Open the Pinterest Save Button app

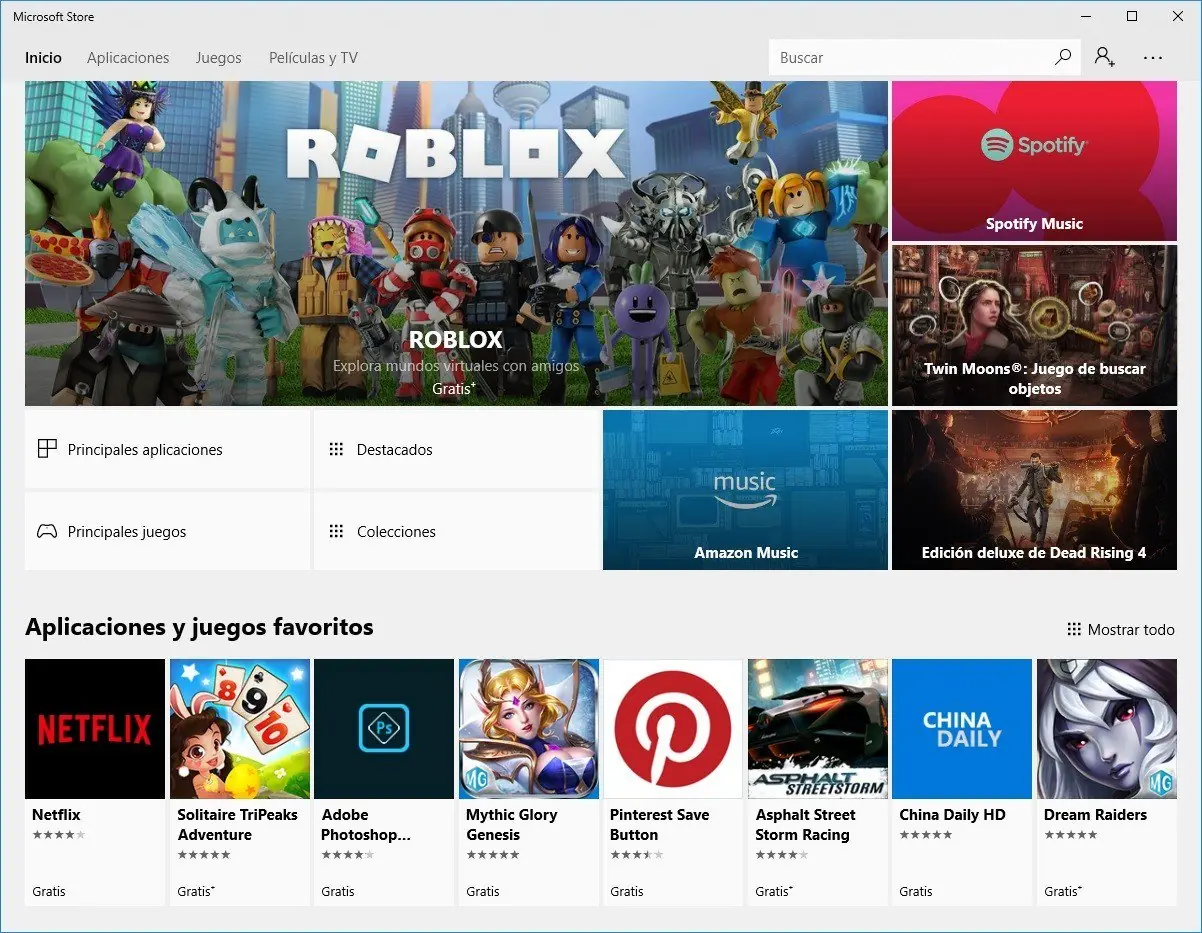673,782
